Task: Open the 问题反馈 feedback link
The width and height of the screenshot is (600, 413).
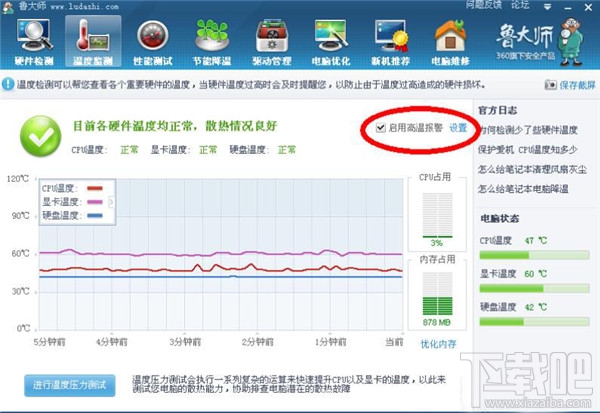Action: click(484, 5)
